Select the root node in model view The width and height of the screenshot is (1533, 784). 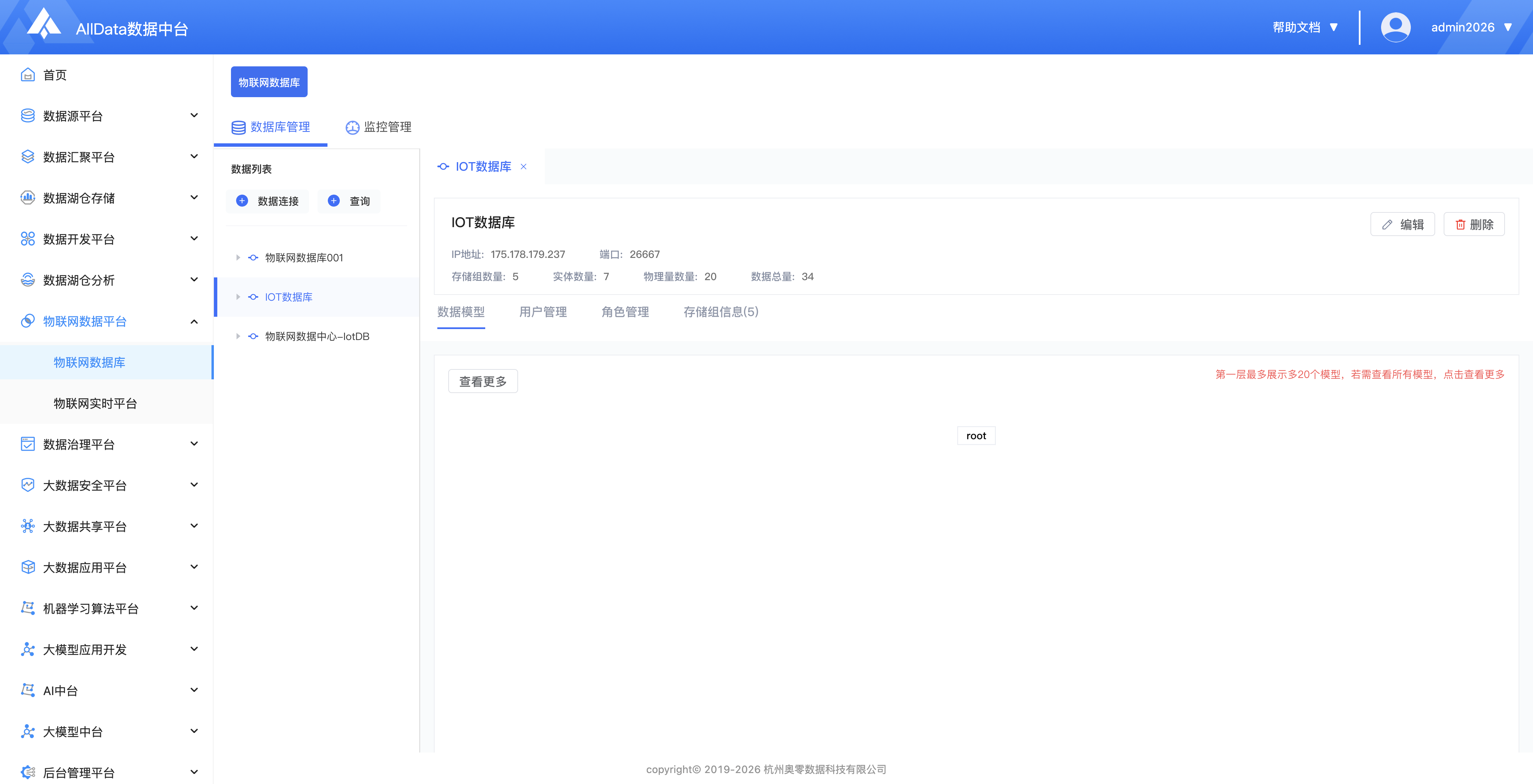pyautogui.click(x=976, y=435)
